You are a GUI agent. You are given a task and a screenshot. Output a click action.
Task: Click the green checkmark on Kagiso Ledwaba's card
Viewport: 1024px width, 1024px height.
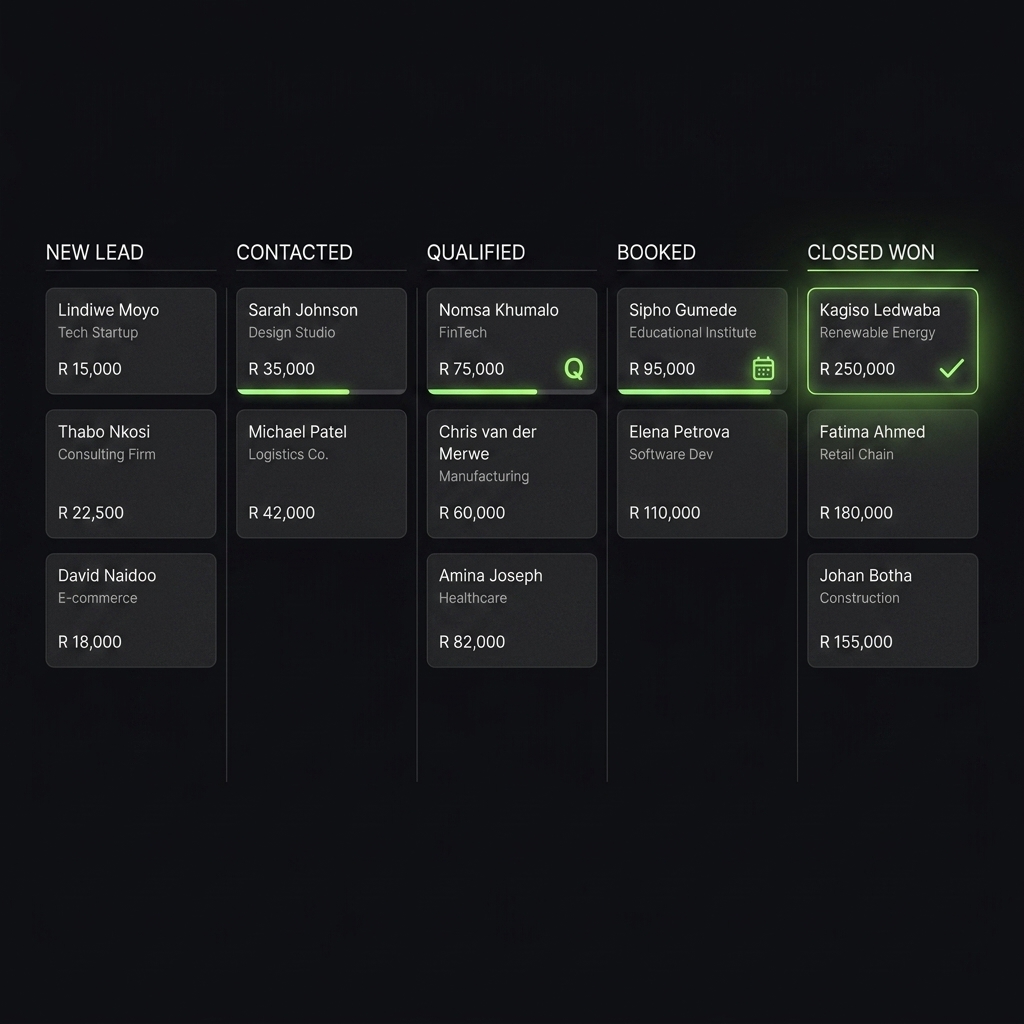click(951, 368)
